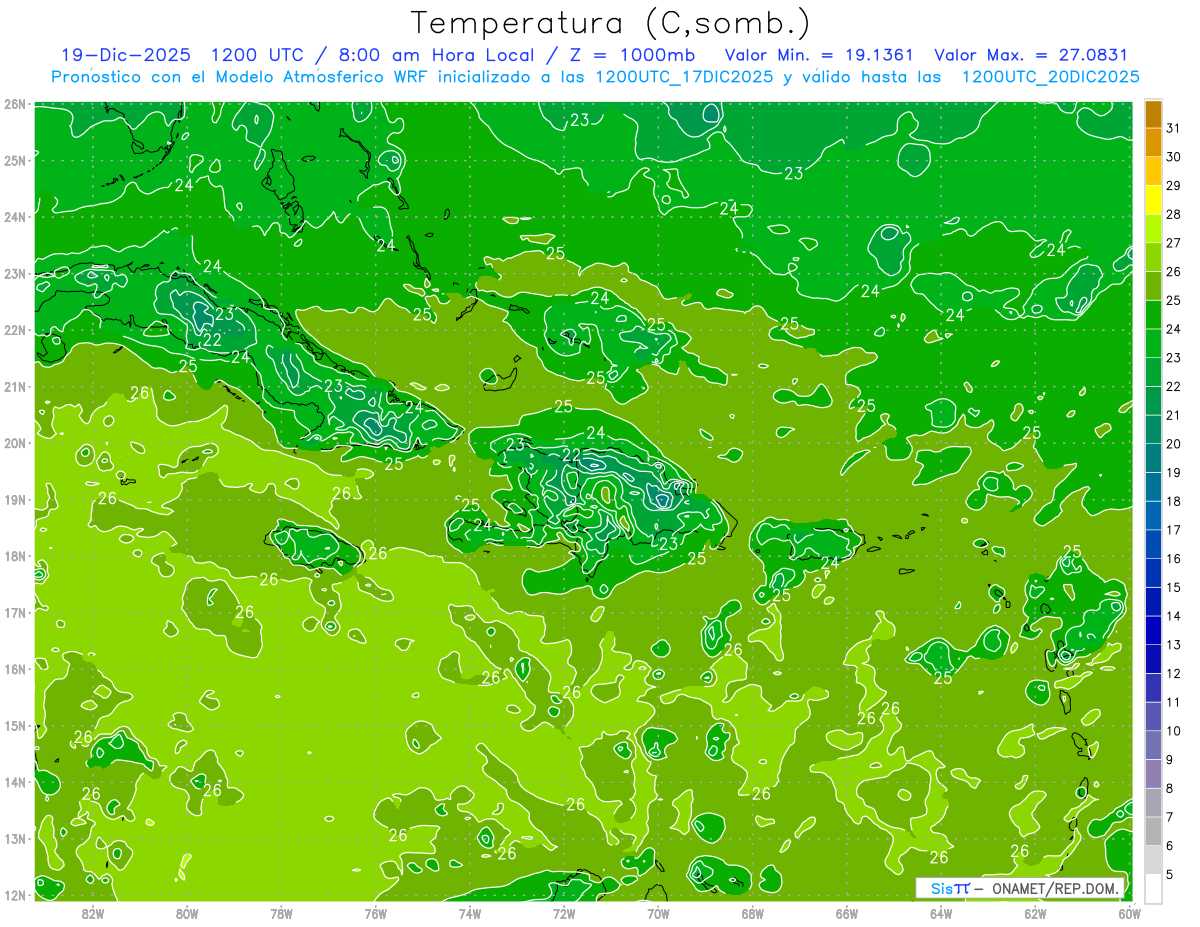
Task: Click the 15N latitude label
Action: [x=16, y=725]
